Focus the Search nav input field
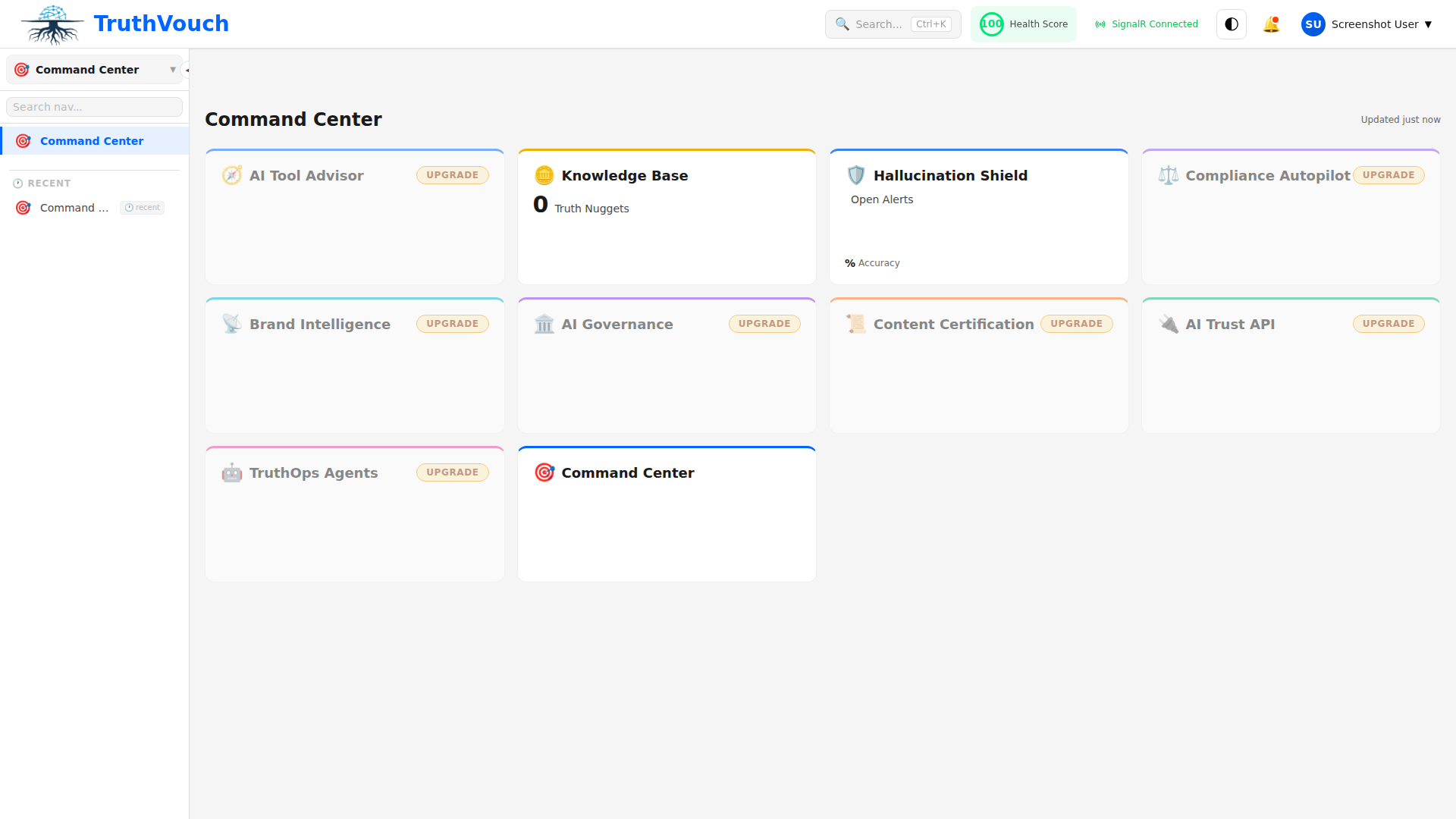1456x819 pixels. click(94, 107)
